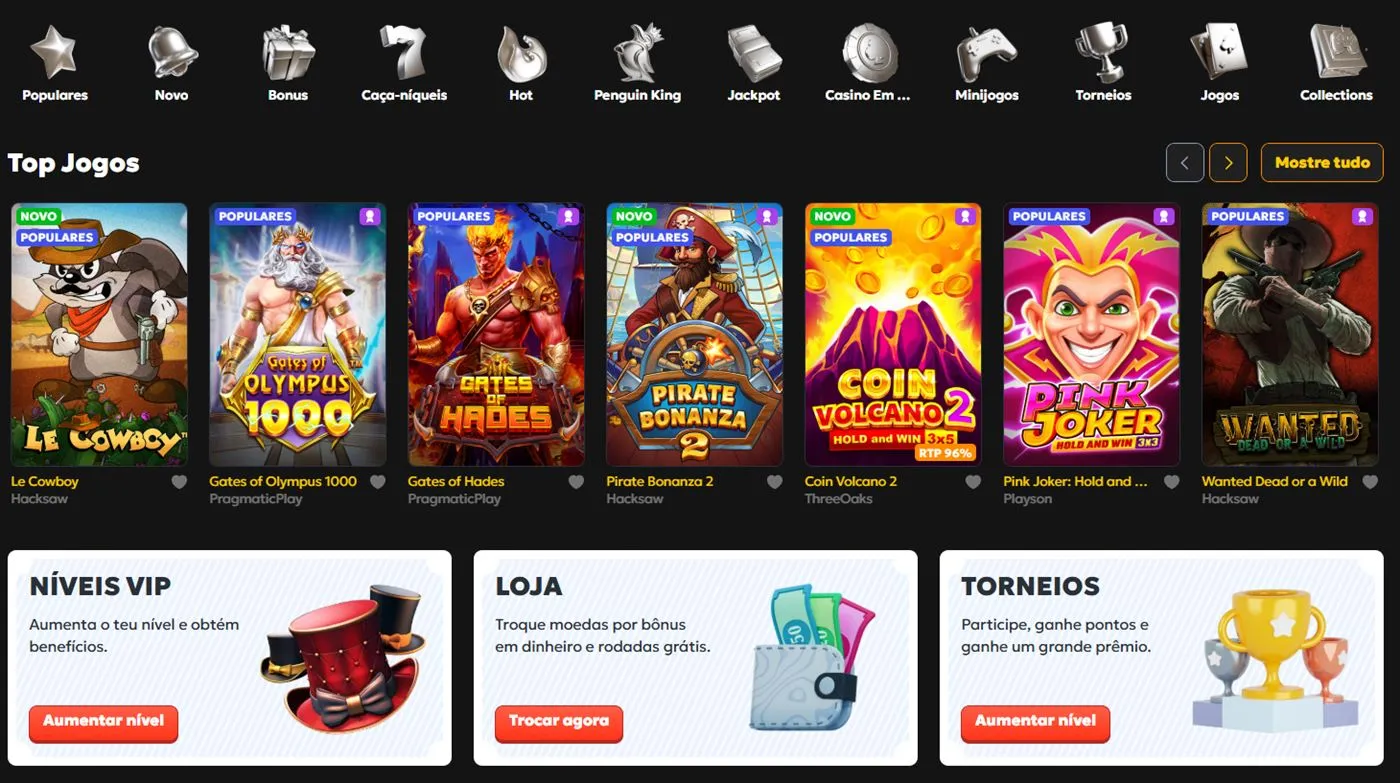Select the Penguin King category icon
The width and height of the screenshot is (1400, 783).
[637, 63]
